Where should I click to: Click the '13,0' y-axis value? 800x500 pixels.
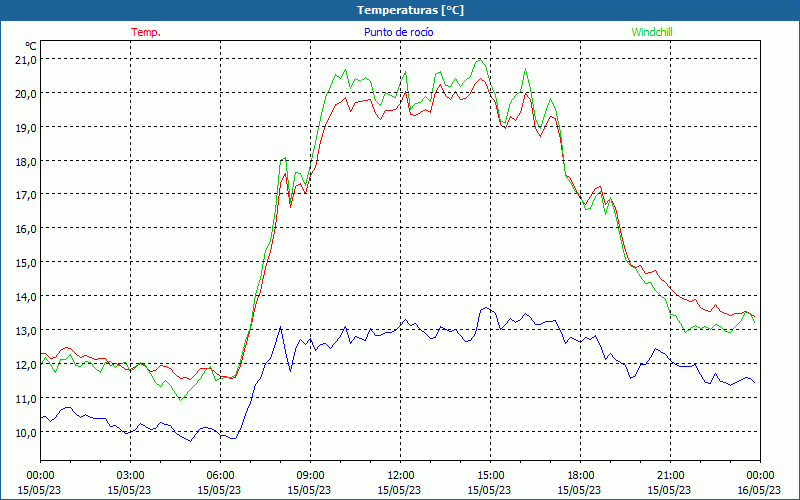[26, 330]
